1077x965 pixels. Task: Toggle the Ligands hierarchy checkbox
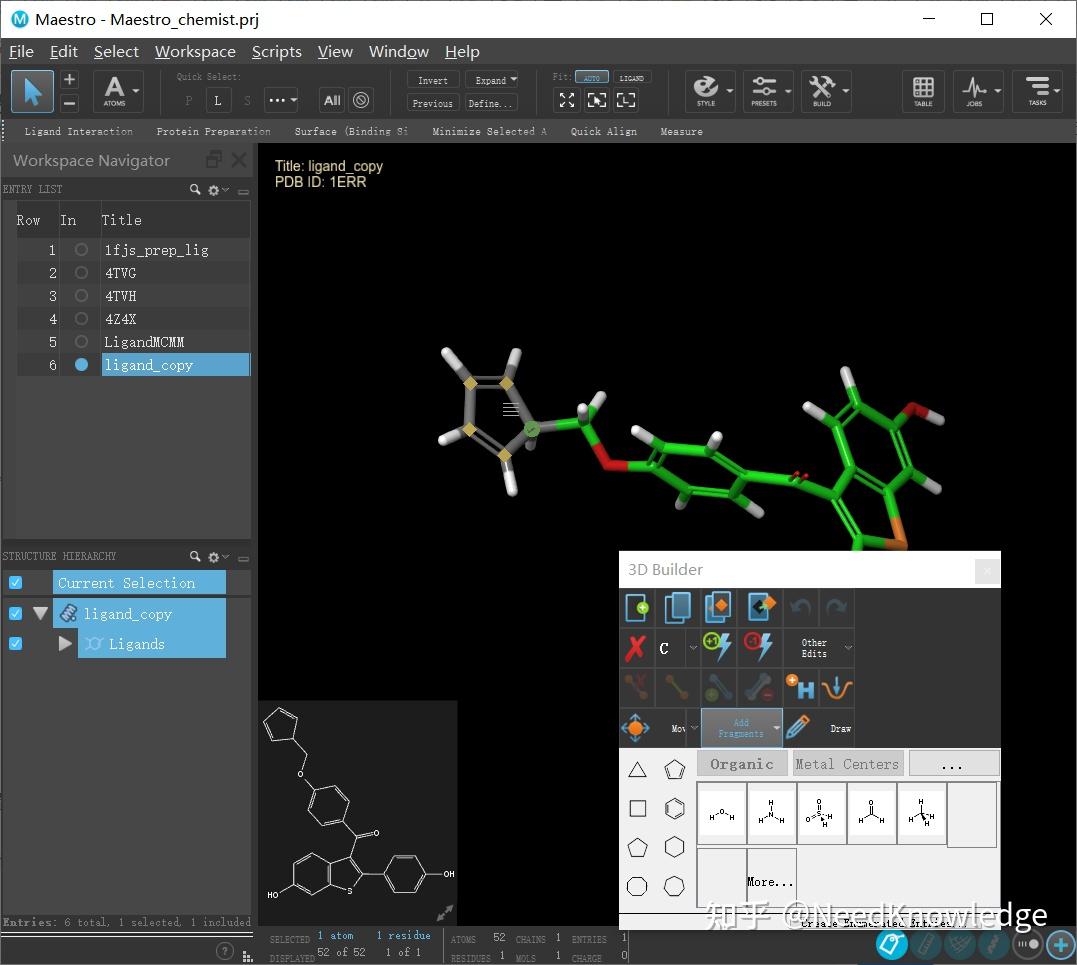click(x=15, y=644)
